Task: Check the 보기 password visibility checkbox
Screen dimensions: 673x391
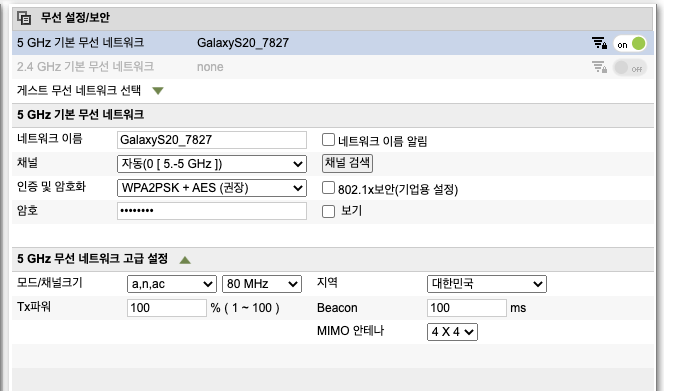Action: [x=328, y=211]
